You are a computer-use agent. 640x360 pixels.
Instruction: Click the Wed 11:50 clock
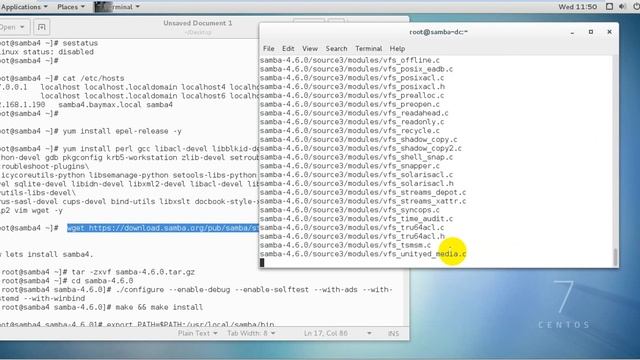pyautogui.click(x=578, y=7)
